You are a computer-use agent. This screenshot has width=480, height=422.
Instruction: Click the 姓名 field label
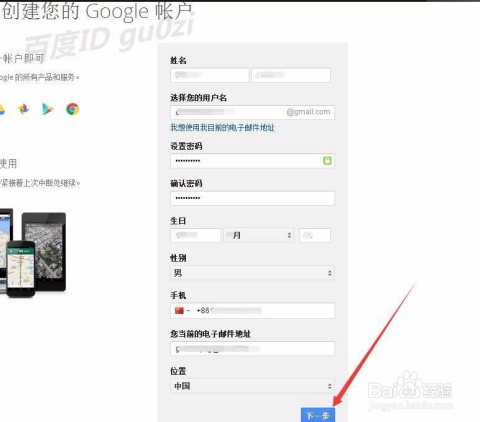coord(178,60)
